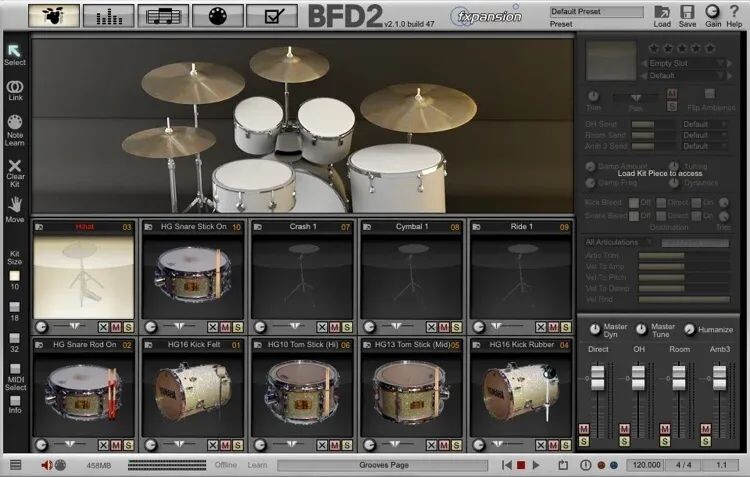Solo the Crash 1 slot

point(347,327)
